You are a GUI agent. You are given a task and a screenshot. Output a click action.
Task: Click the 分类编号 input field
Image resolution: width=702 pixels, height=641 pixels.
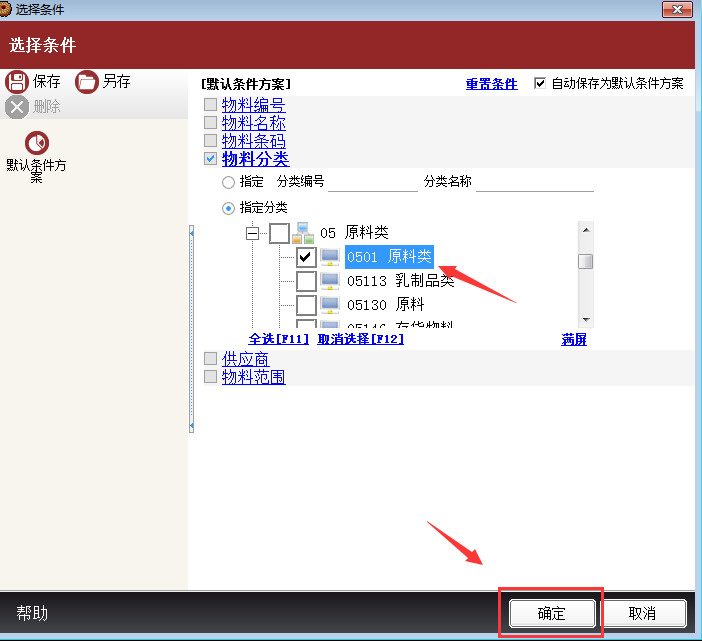point(372,182)
